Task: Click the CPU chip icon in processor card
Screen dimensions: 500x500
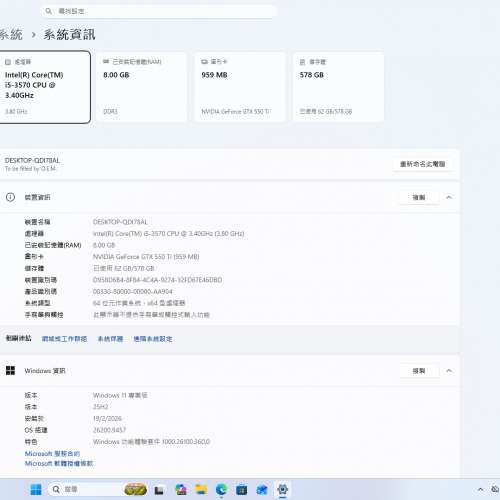Action: 8,62
